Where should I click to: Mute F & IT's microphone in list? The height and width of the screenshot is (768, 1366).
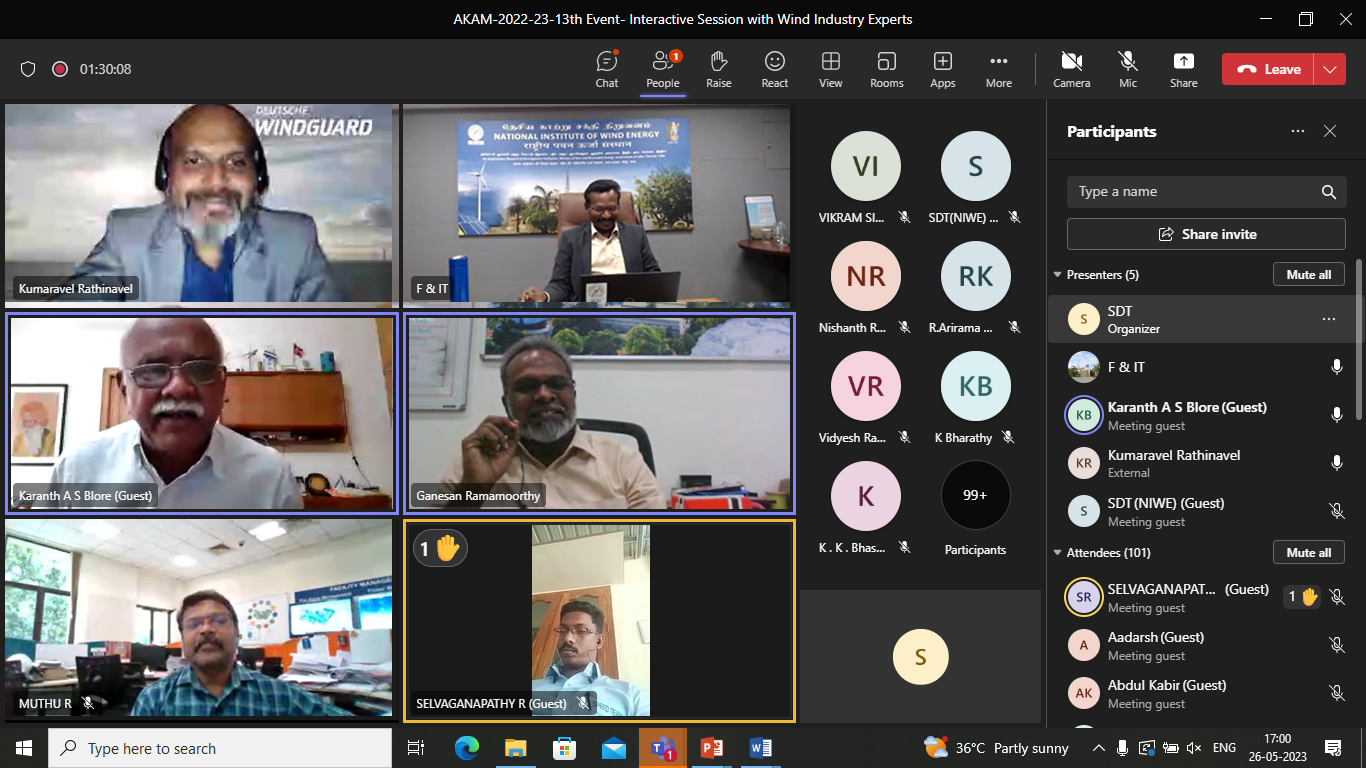[1336, 367]
